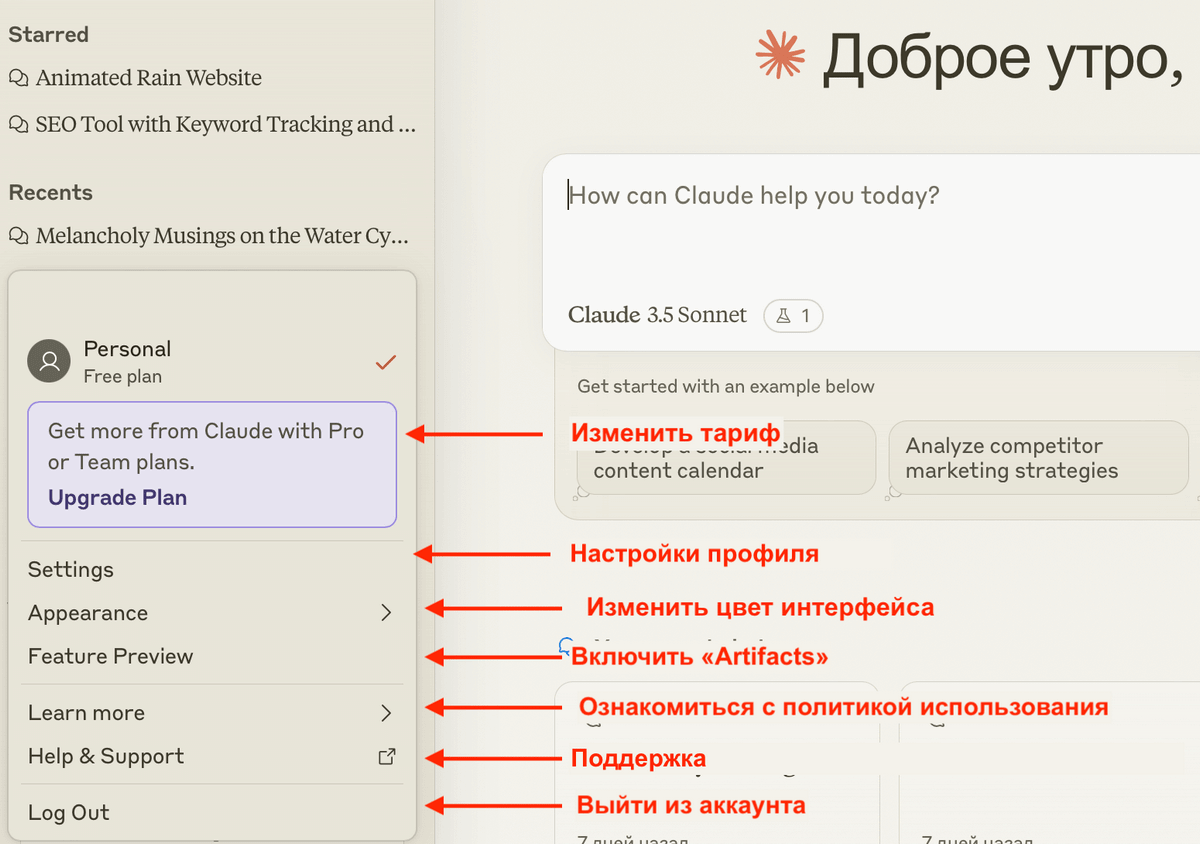Click the 'Get more from Claude with Pro' banner text
The height and width of the screenshot is (844, 1200).
tap(206, 446)
